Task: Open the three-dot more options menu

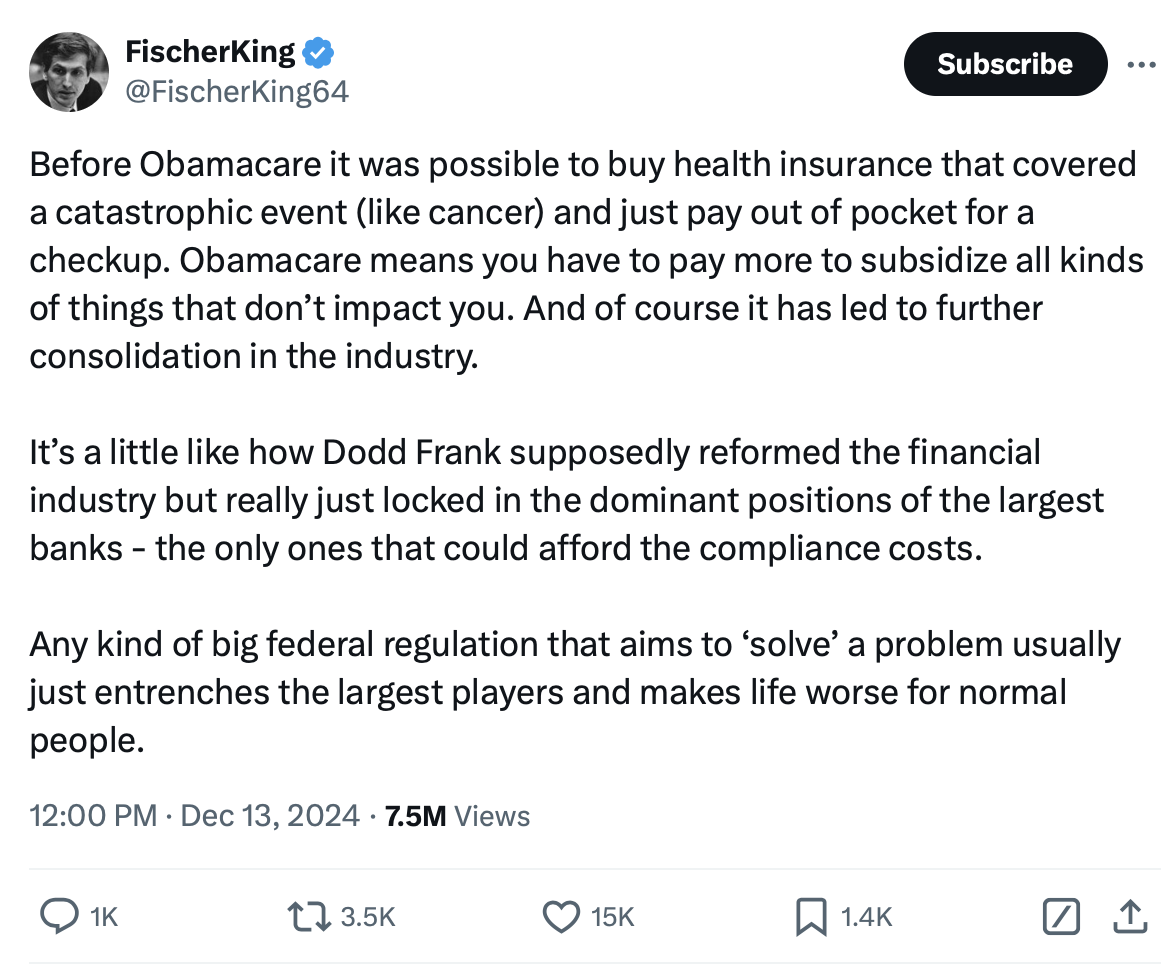Action: pyautogui.click(x=1140, y=65)
